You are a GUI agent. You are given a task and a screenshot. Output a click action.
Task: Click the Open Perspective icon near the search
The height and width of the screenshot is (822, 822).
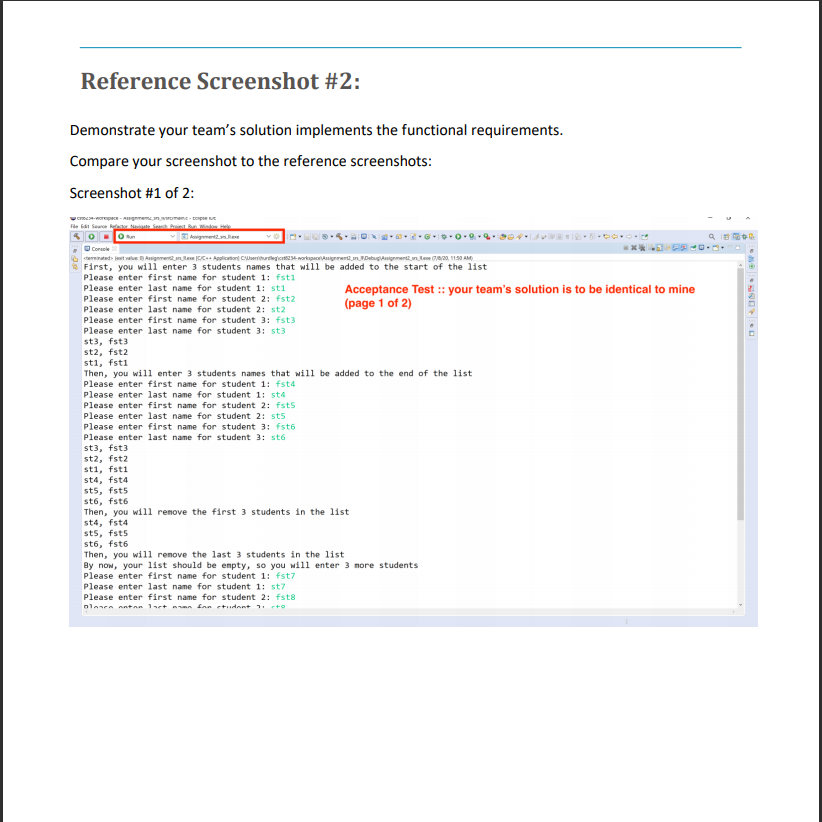tap(726, 238)
